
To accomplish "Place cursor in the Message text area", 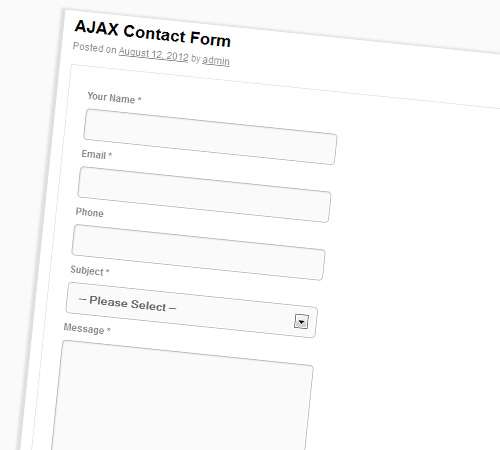I will click(x=182, y=397).
